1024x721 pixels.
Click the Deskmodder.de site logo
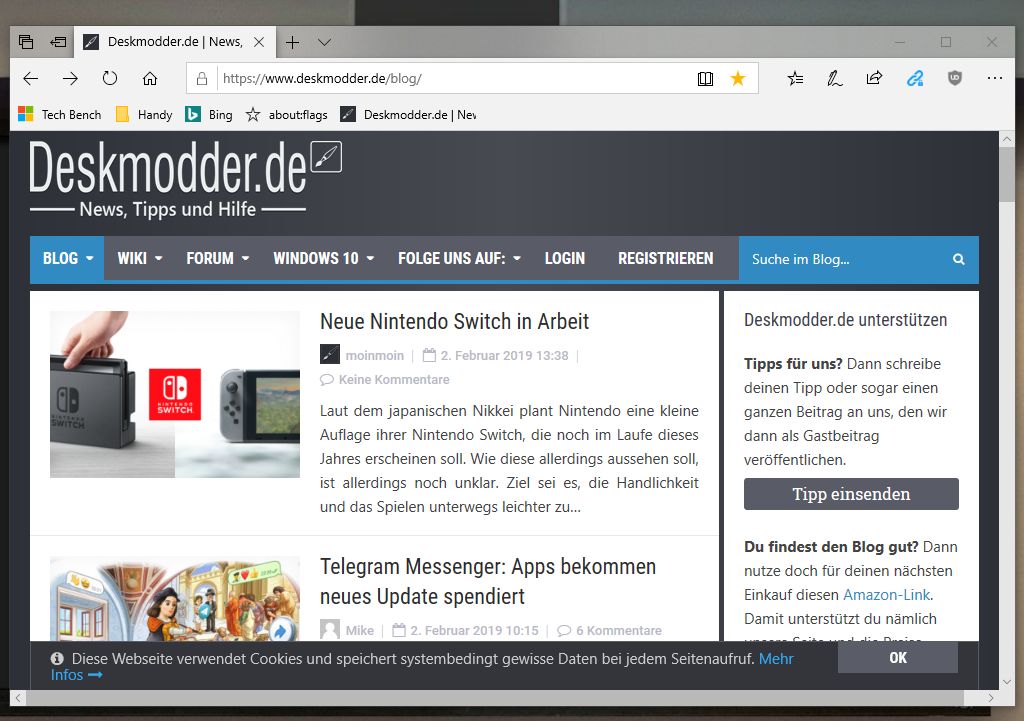tap(185, 178)
